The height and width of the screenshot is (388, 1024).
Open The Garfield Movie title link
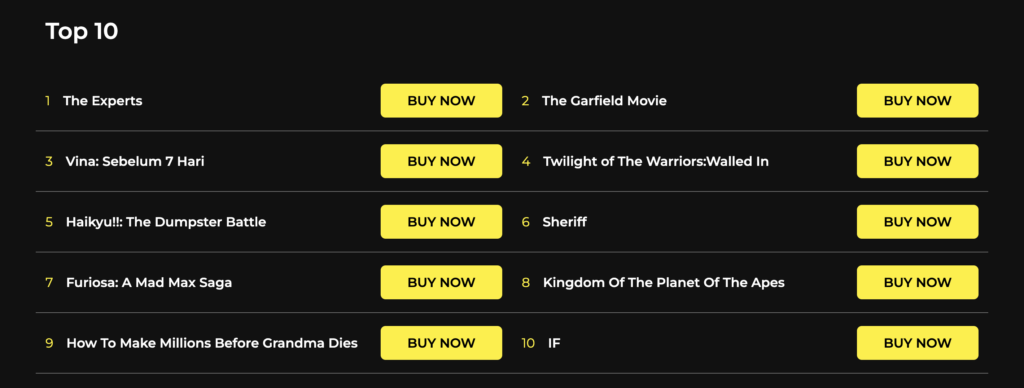604,101
